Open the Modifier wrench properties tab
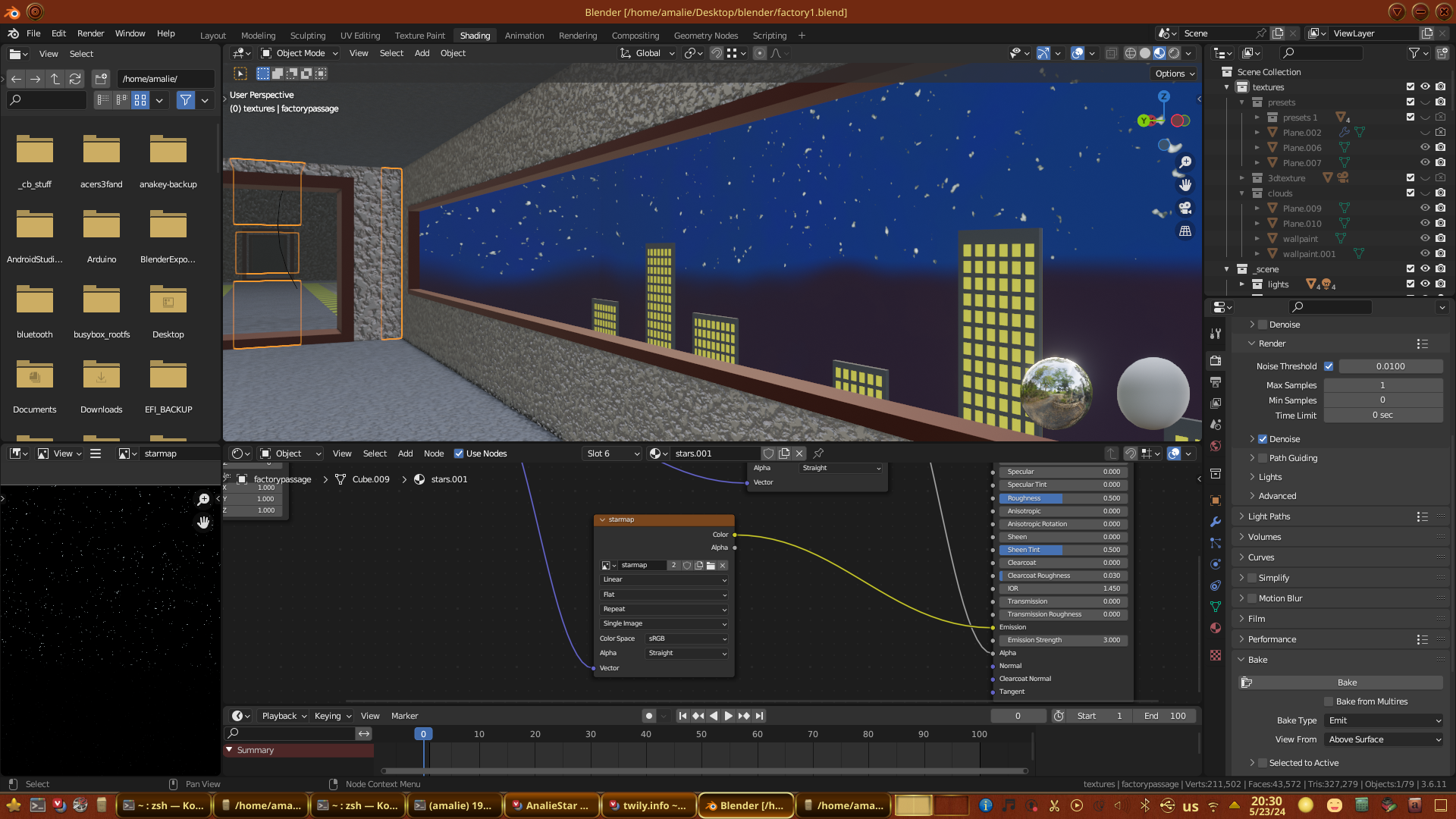 coord(1216,522)
